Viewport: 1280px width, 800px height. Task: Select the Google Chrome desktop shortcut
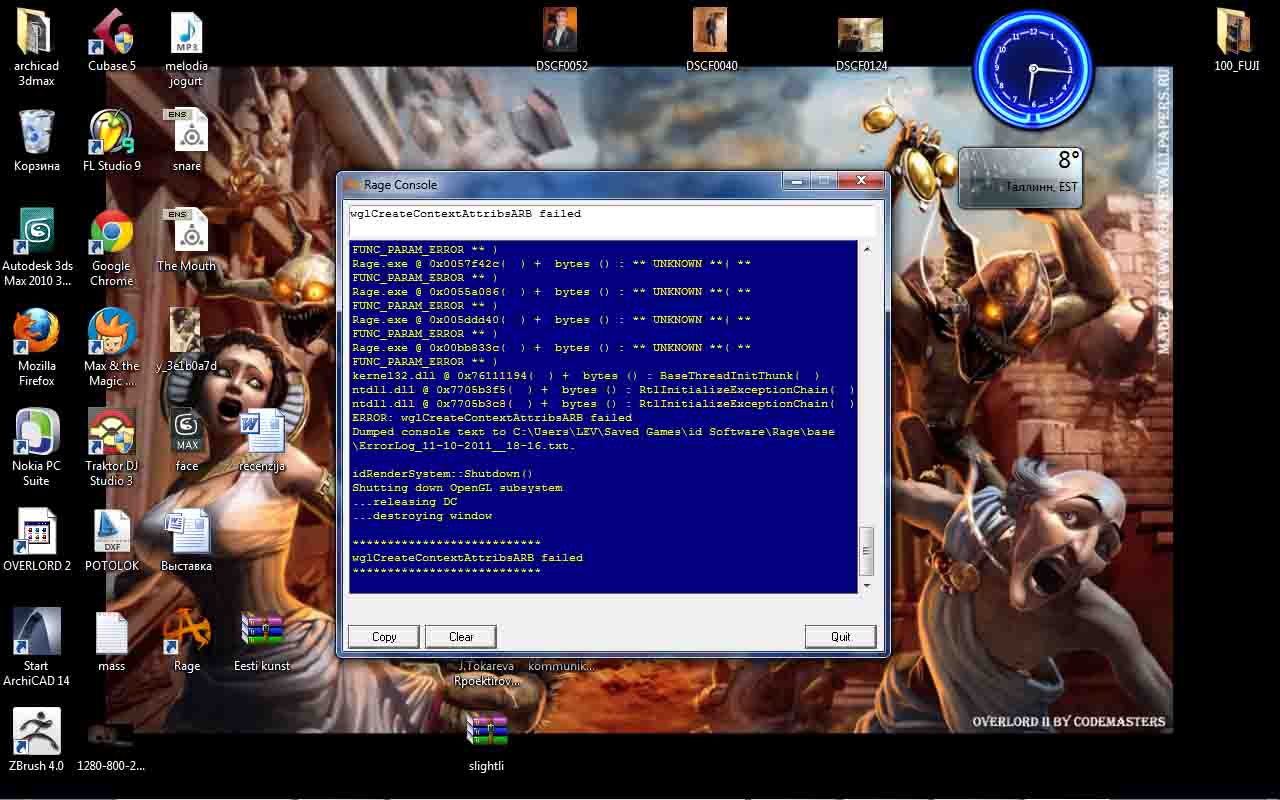[112, 233]
